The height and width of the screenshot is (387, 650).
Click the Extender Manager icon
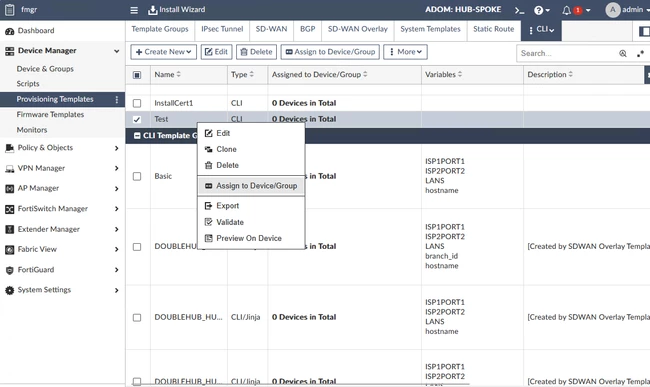tap(9, 229)
